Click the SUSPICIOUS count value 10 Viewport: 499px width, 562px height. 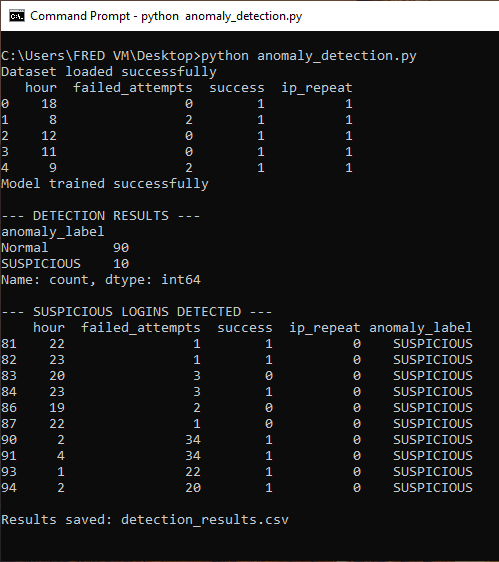click(x=121, y=264)
